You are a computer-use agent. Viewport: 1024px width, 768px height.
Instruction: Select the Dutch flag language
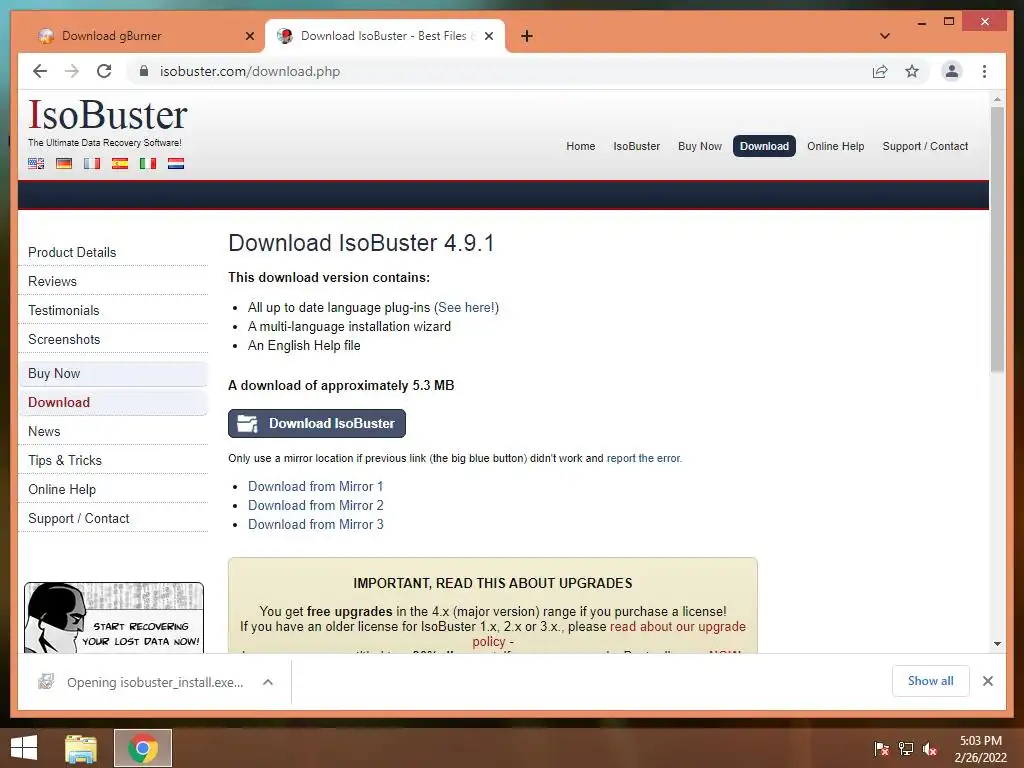176,163
